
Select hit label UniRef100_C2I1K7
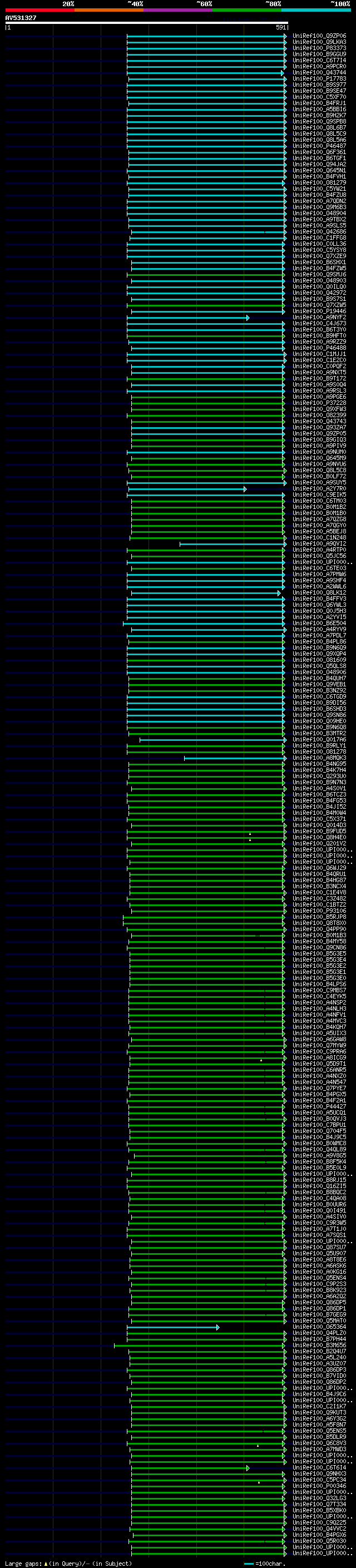[319, 1407]
